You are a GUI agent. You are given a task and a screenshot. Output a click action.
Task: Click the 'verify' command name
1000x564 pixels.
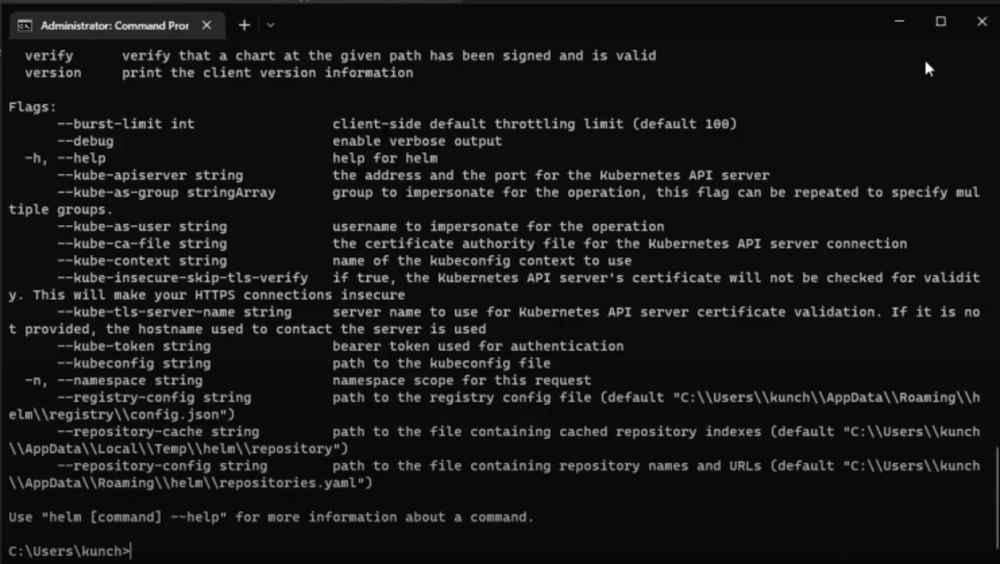[49, 55]
